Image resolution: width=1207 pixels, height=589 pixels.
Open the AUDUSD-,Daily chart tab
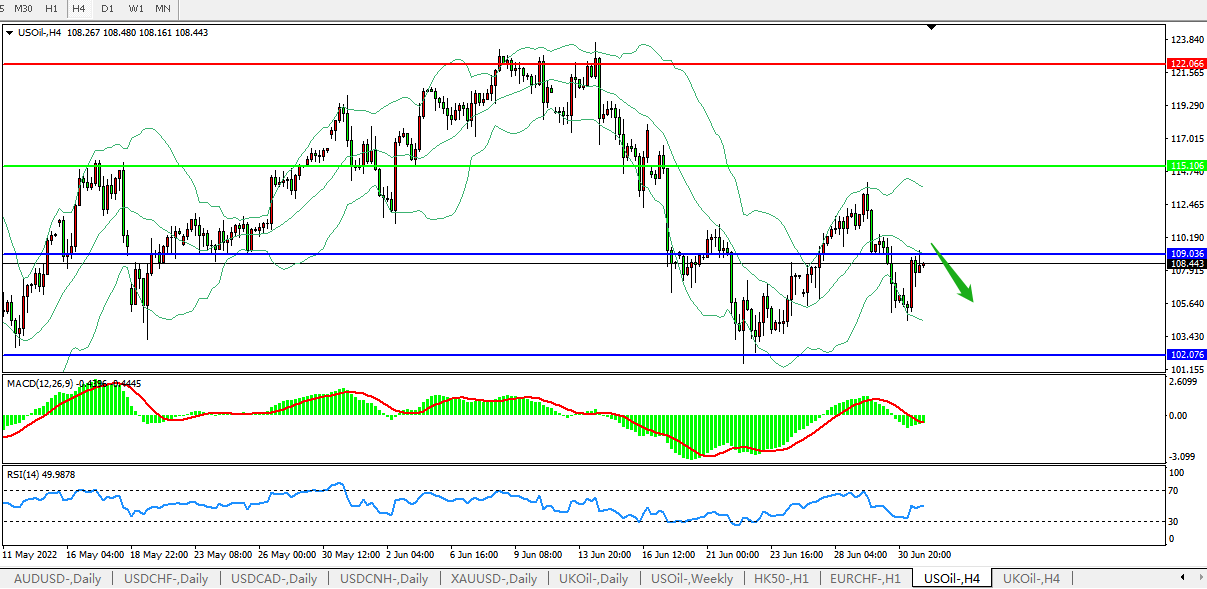[x=57, y=578]
